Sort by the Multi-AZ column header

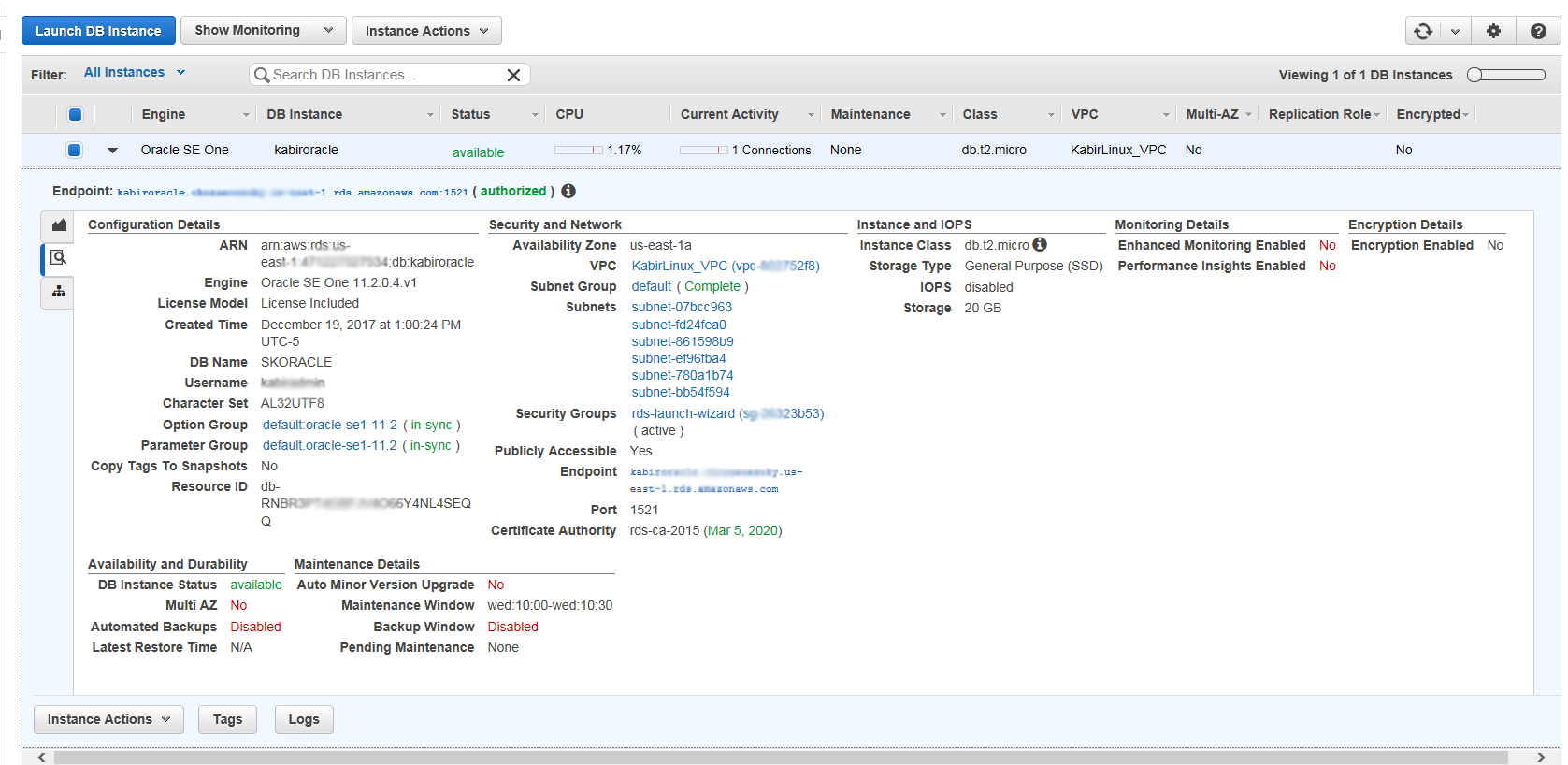pyautogui.click(x=1217, y=114)
